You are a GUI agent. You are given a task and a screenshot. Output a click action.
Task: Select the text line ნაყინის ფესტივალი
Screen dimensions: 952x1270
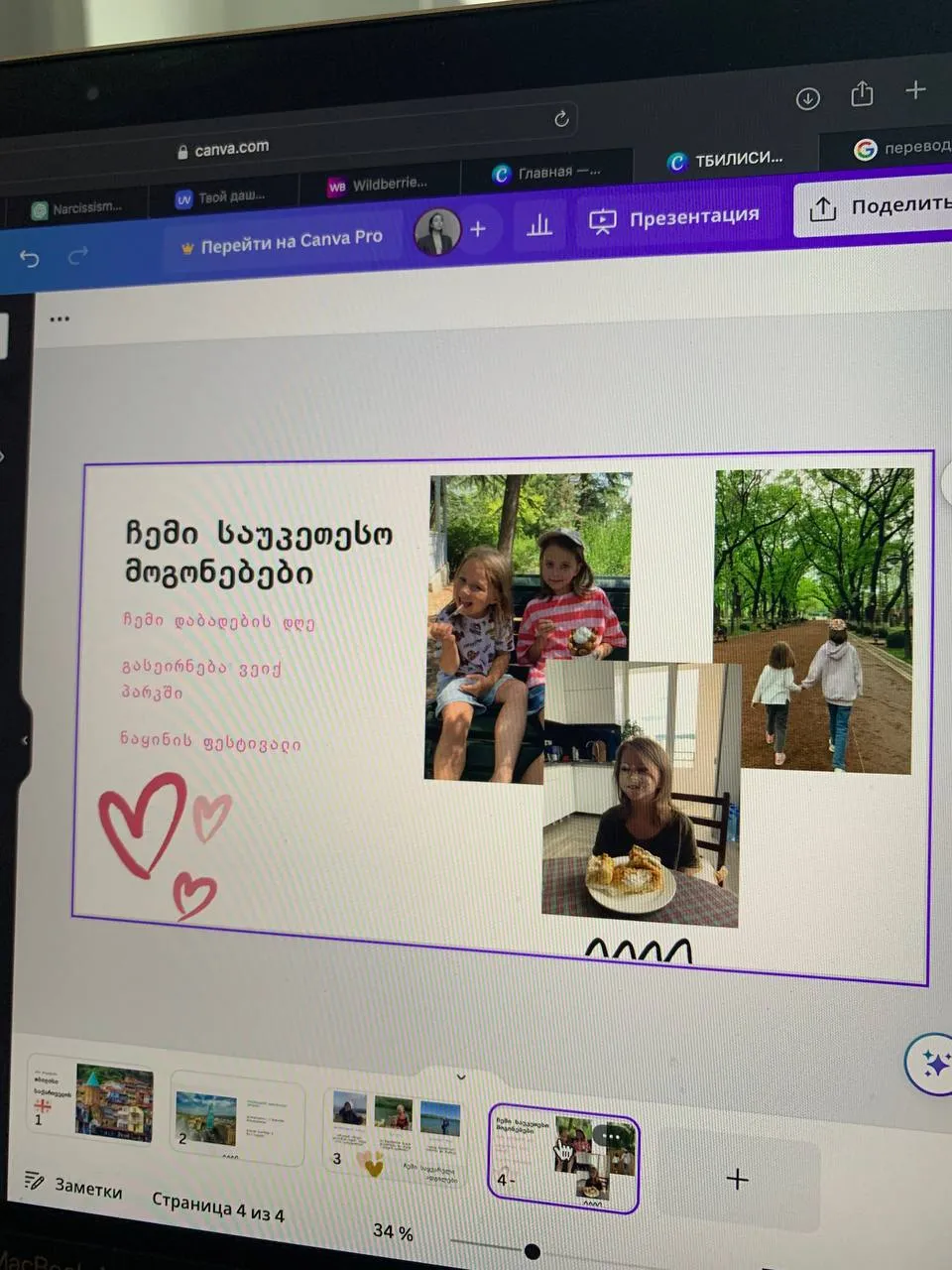pos(210,740)
